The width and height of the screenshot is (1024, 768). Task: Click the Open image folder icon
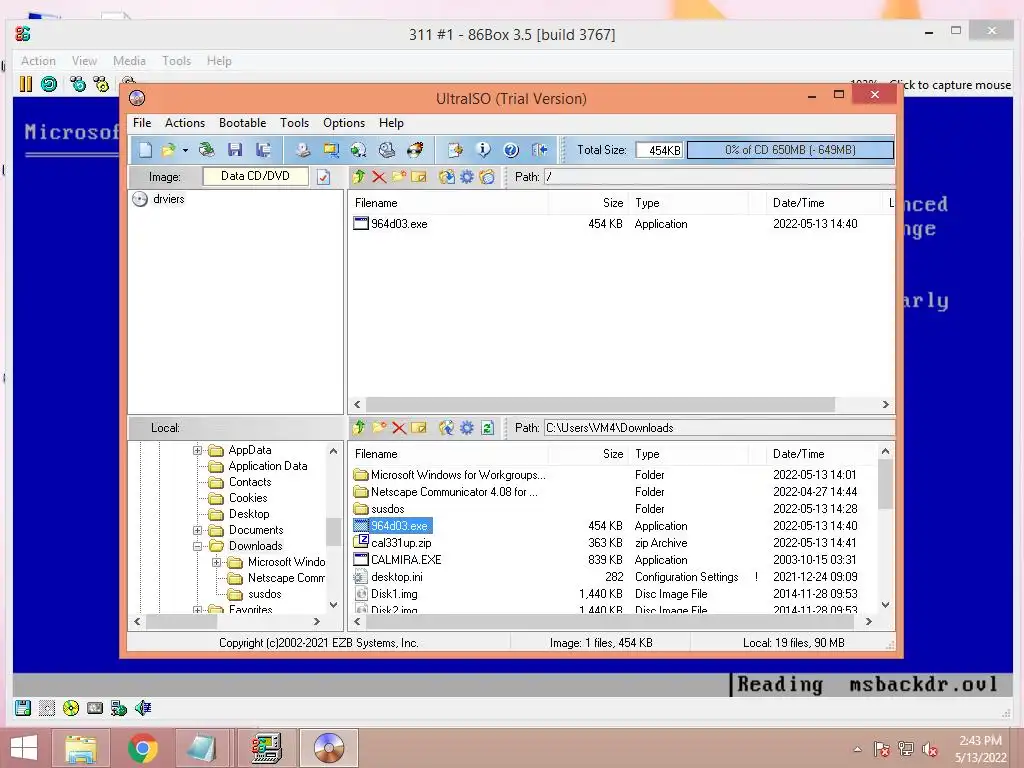(x=168, y=150)
